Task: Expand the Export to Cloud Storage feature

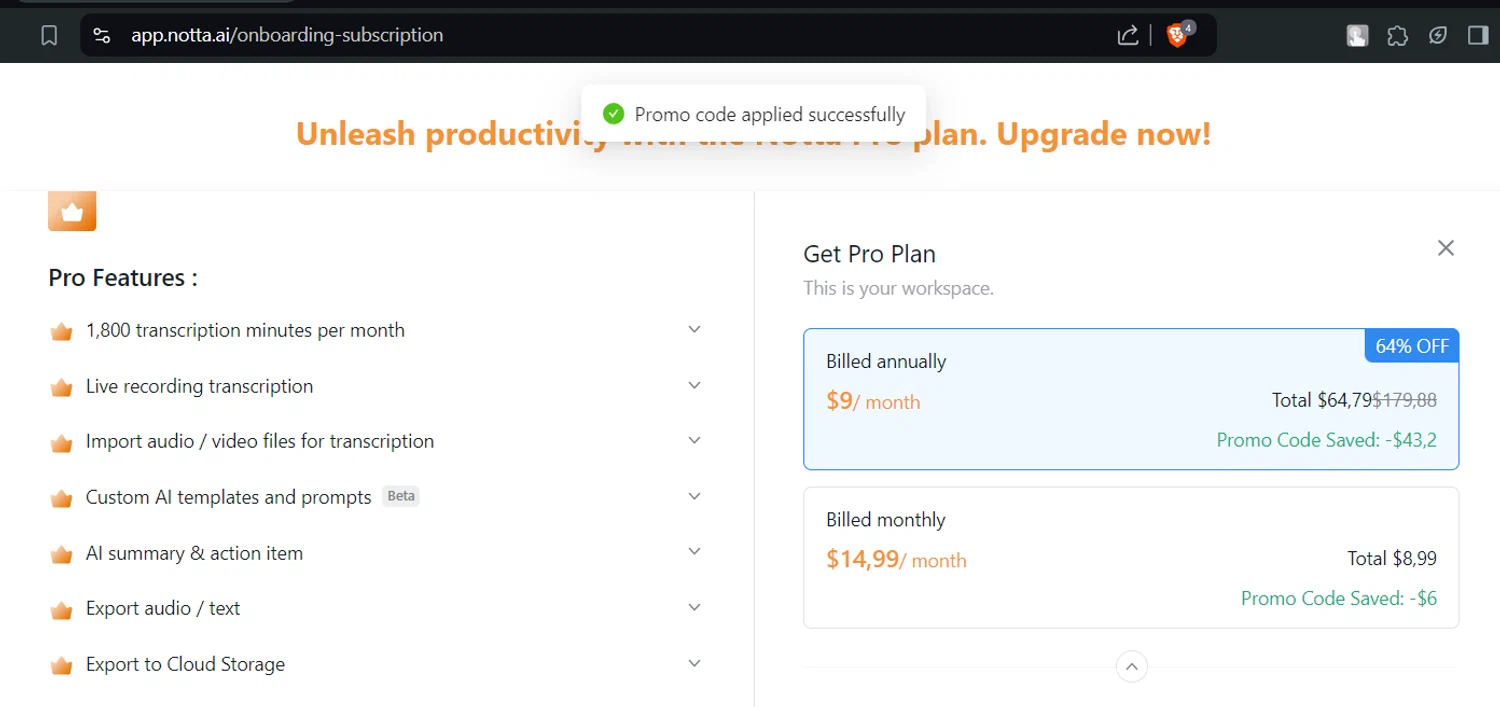Action: coord(694,664)
